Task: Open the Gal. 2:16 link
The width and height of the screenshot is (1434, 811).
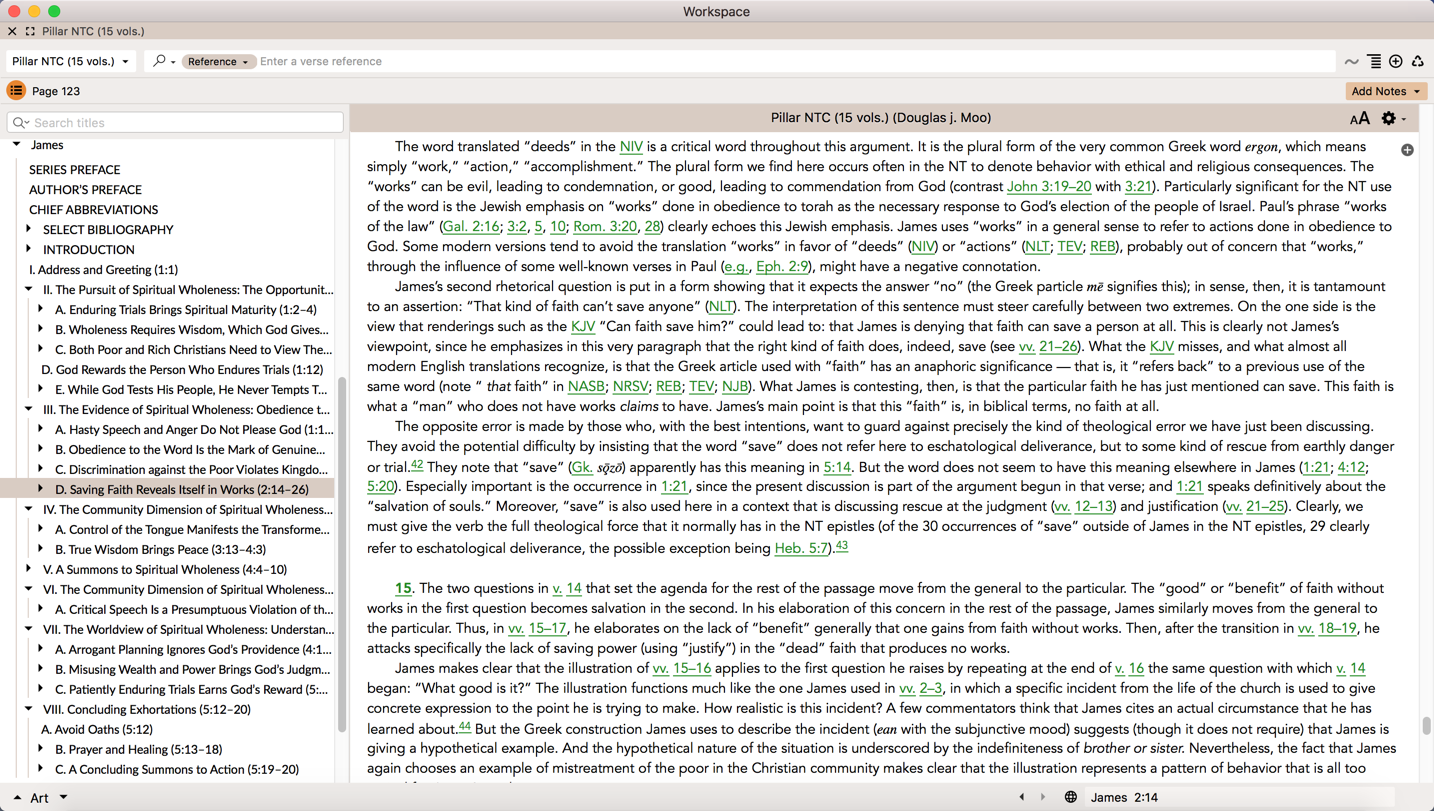Action: (470, 226)
